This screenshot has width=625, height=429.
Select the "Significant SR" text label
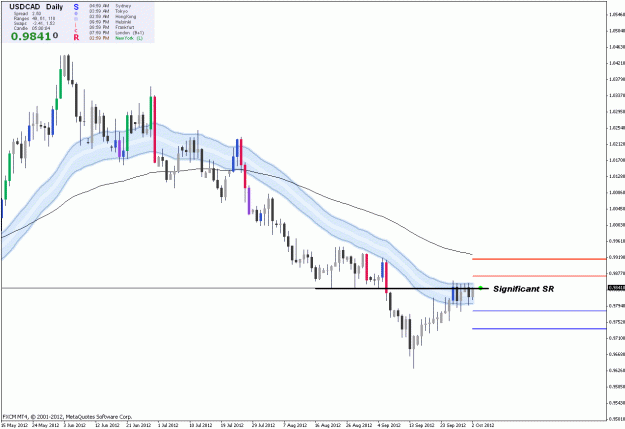[523, 289]
